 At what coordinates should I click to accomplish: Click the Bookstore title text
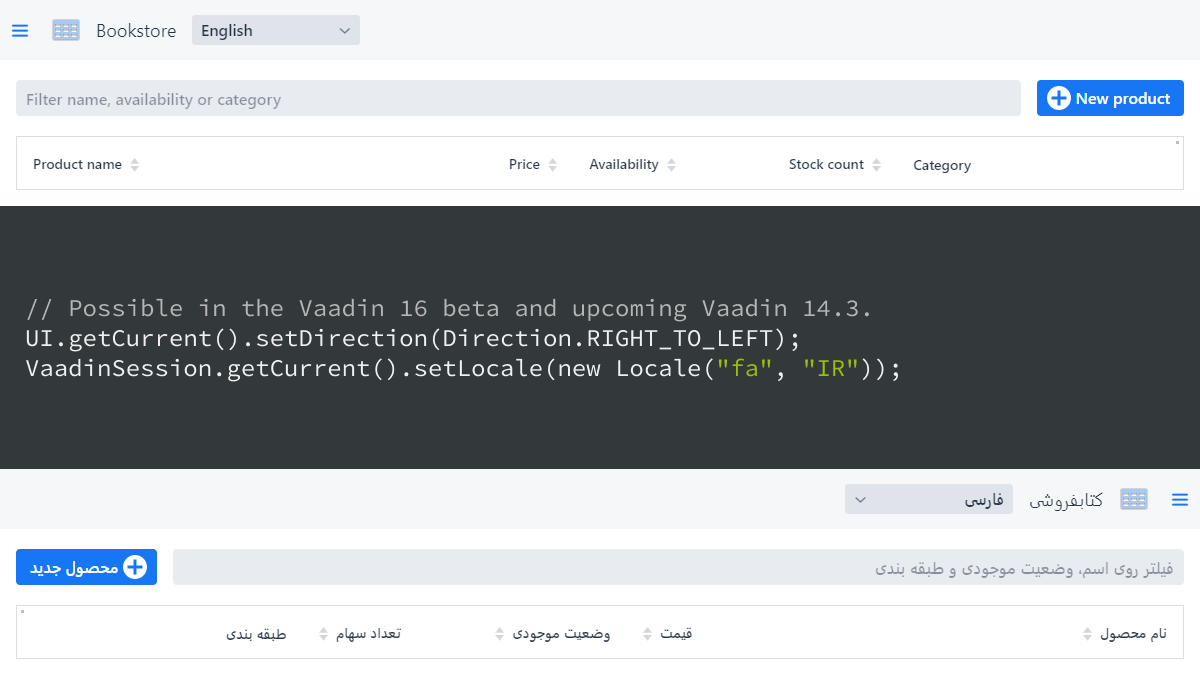[136, 31]
